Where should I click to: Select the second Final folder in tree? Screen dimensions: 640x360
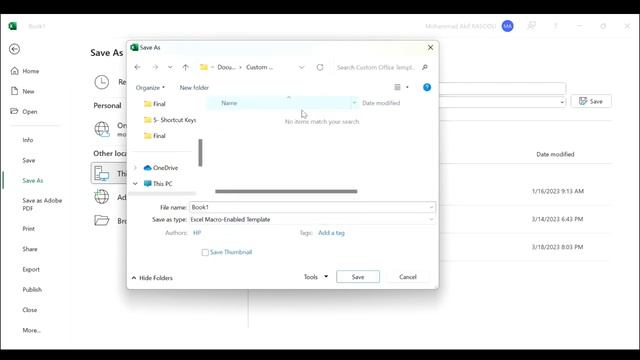coord(155,136)
